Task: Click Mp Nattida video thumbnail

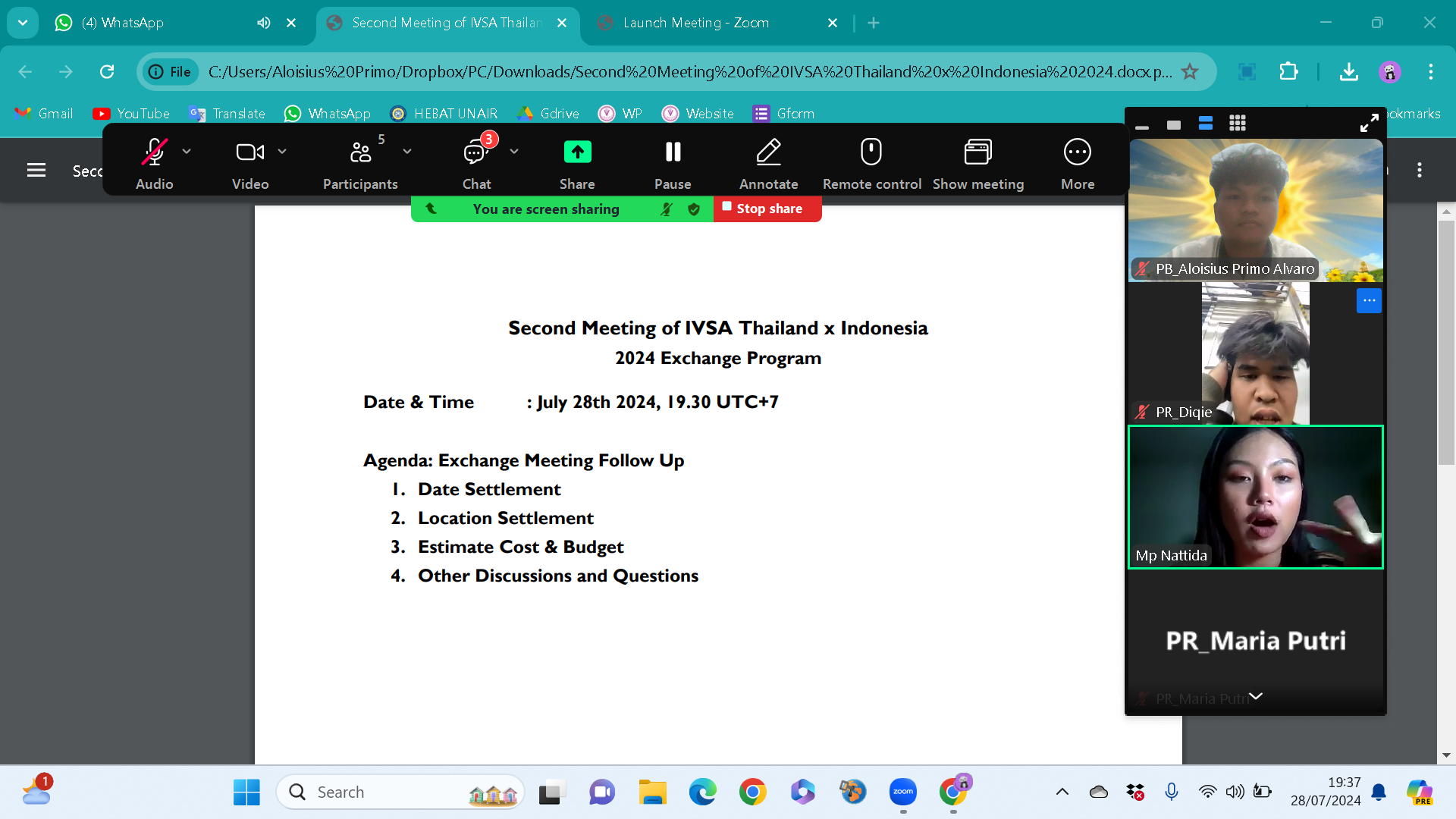Action: [x=1255, y=497]
